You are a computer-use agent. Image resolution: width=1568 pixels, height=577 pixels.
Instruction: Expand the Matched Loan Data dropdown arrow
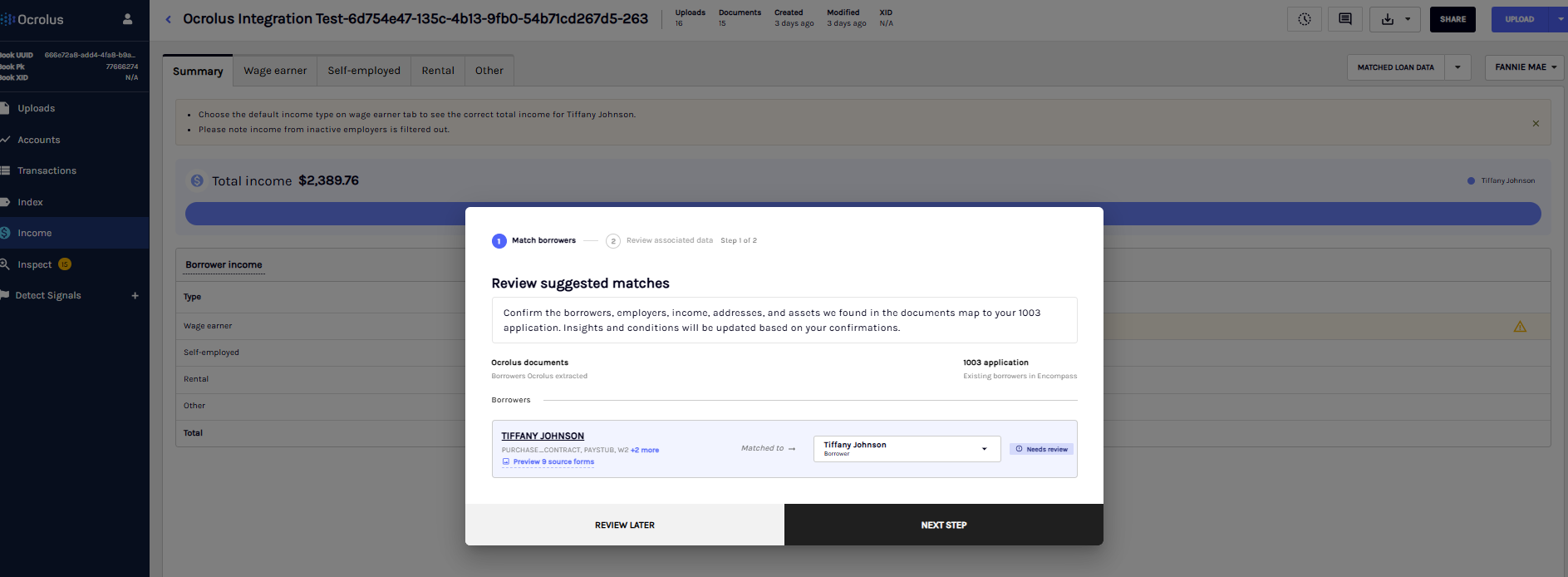coord(1457,67)
